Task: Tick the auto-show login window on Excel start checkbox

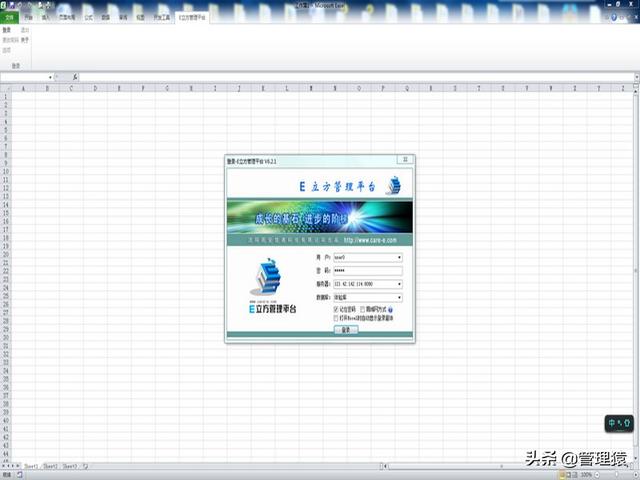Action: [336, 318]
